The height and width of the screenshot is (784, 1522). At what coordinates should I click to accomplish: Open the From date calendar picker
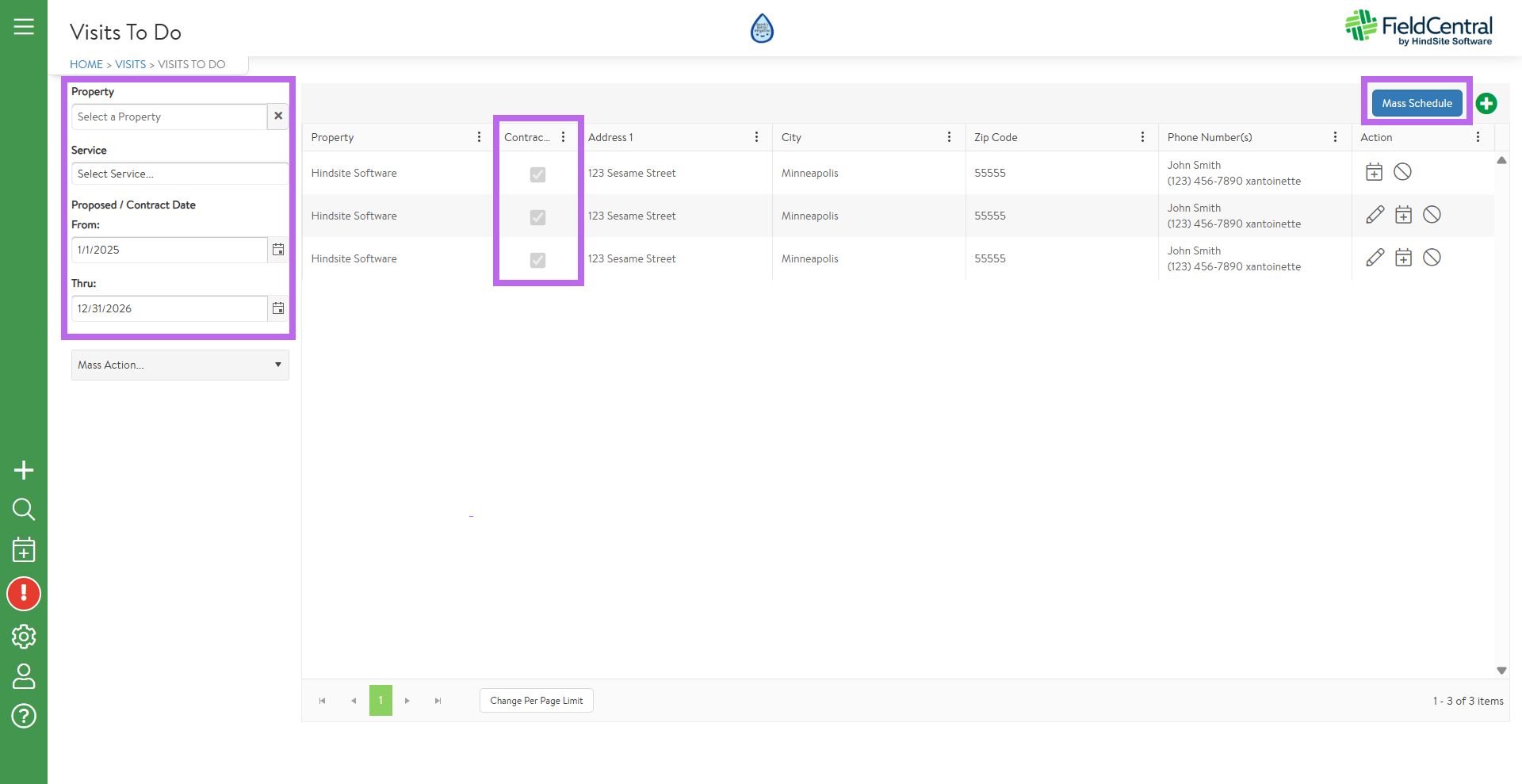tap(278, 250)
